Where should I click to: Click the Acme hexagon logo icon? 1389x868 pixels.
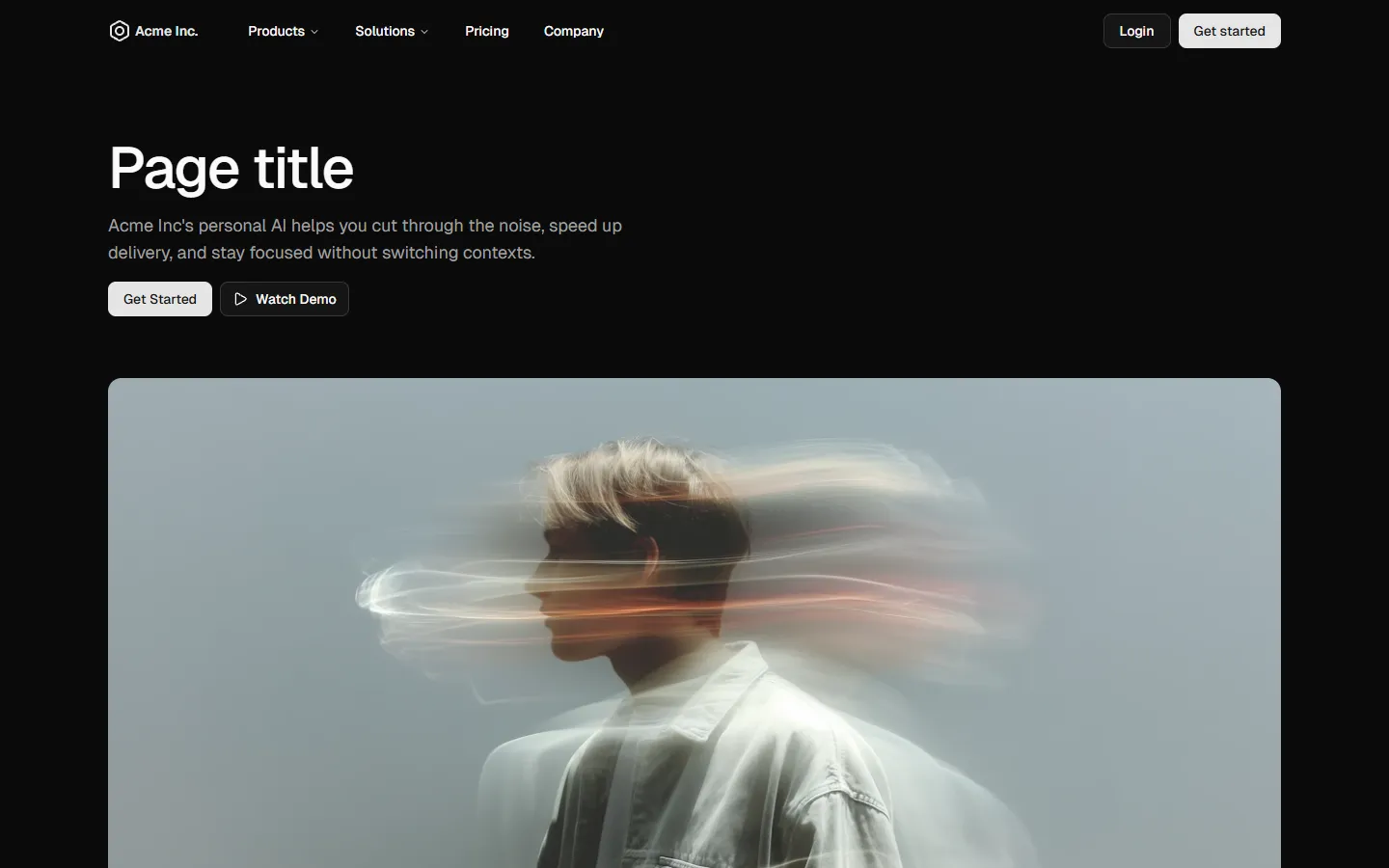(119, 31)
